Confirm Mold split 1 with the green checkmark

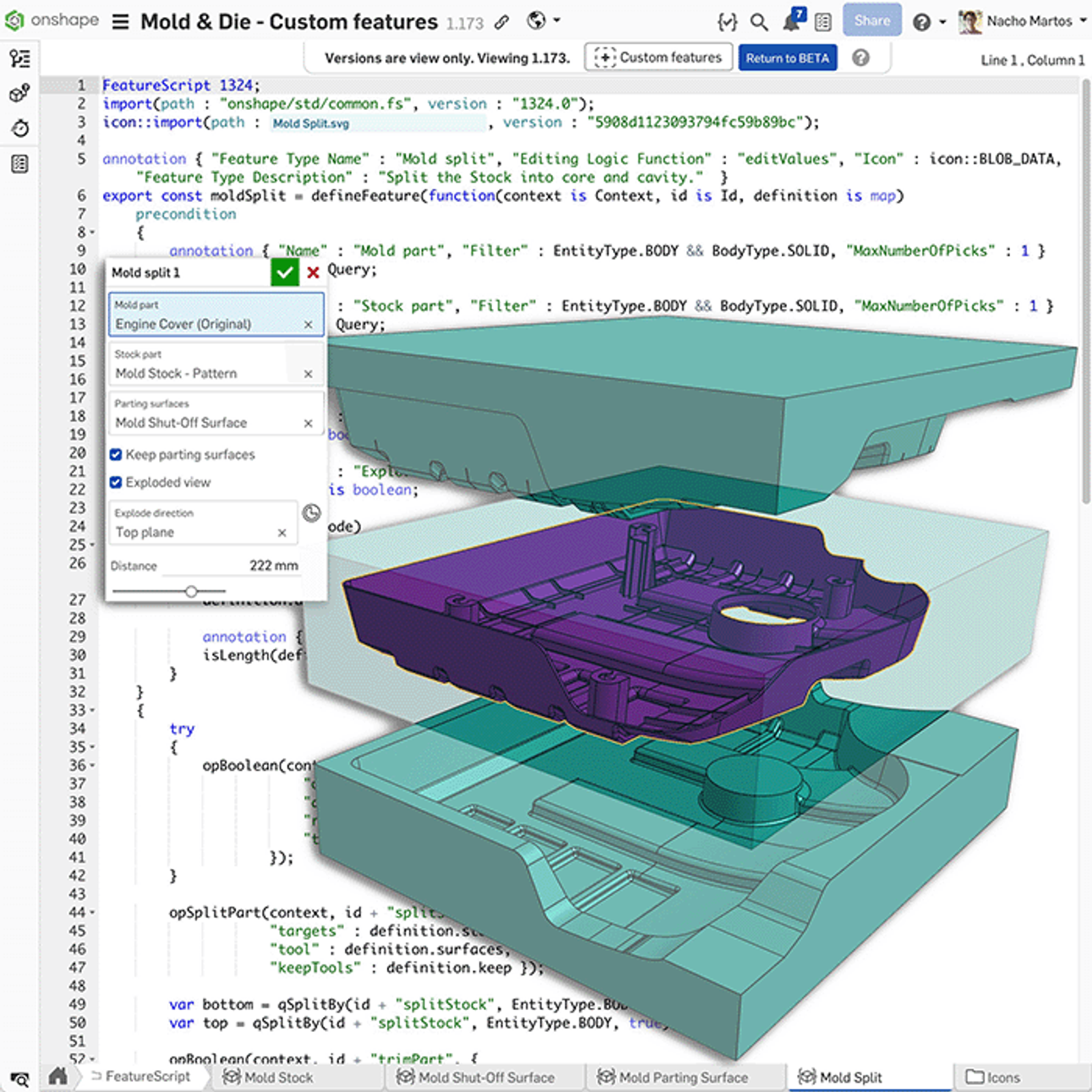pyautogui.click(x=285, y=272)
